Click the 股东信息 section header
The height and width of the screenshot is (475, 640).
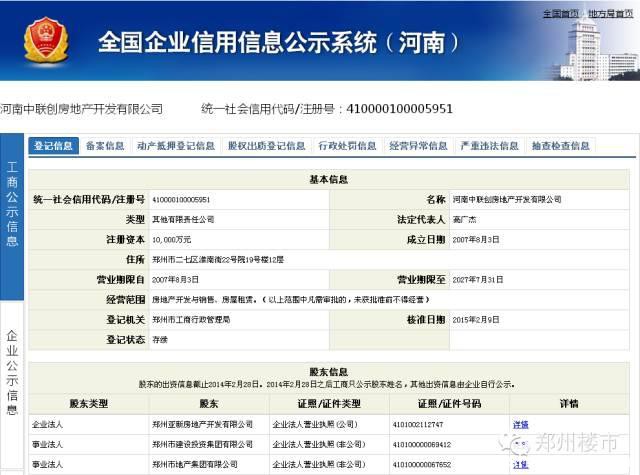tap(329, 372)
